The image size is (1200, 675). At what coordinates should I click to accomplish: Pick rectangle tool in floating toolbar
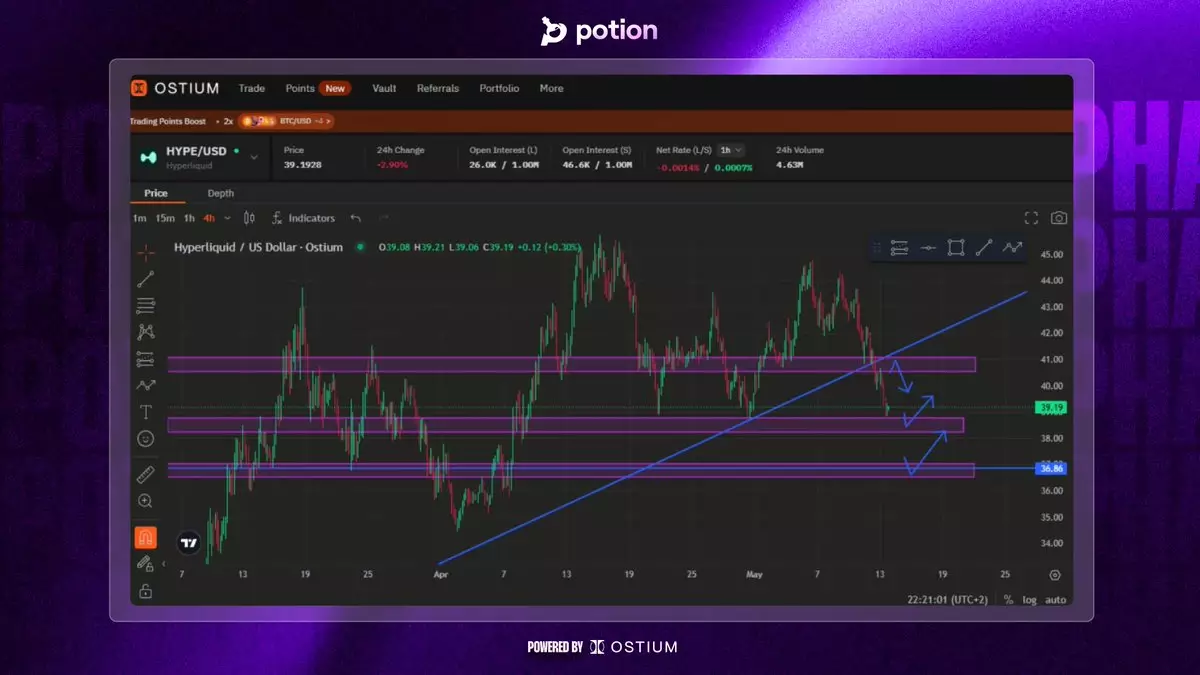point(956,248)
